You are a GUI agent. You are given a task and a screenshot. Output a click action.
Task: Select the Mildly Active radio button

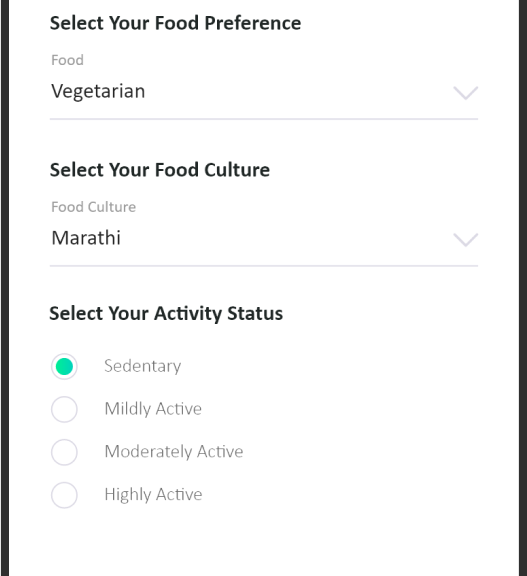click(64, 409)
